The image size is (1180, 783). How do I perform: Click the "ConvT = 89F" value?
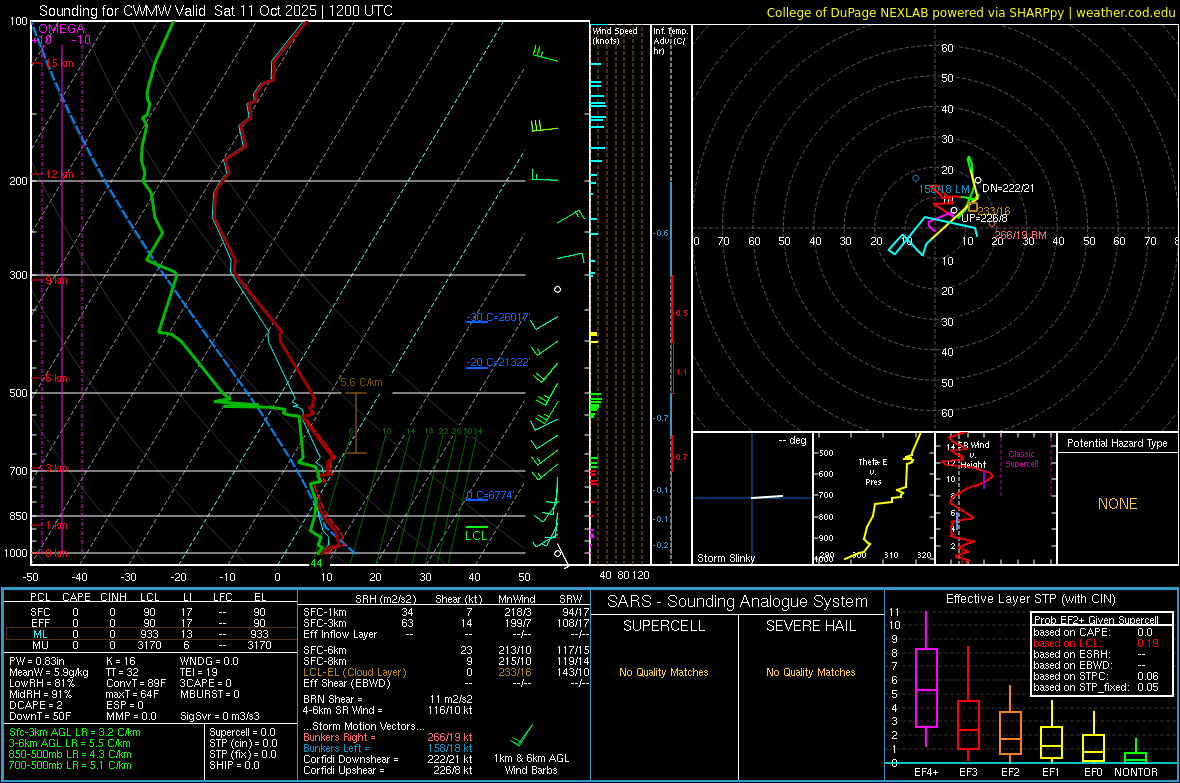[136, 684]
